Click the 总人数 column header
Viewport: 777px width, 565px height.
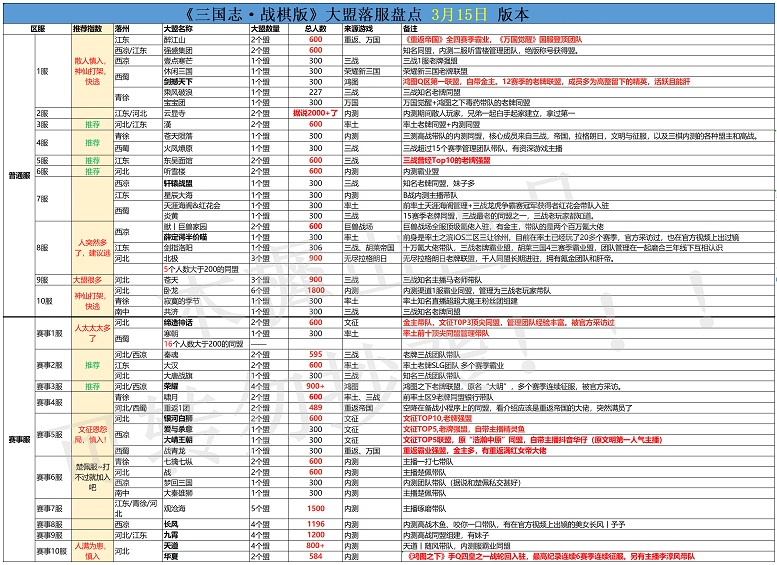[x=316, y=29]
